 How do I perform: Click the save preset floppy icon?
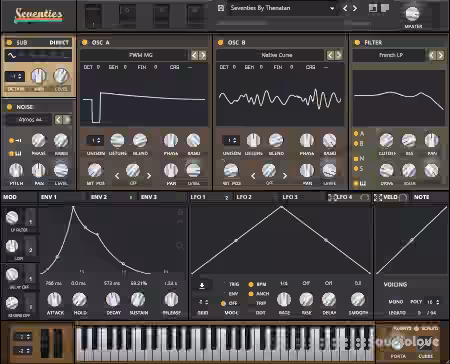(221, 8)
